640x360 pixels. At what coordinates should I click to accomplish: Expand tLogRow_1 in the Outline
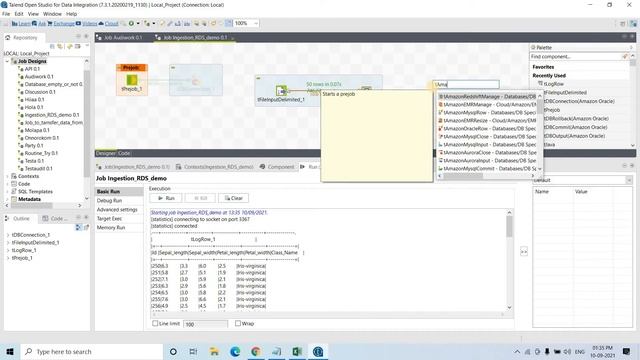[x=8, y=250]
